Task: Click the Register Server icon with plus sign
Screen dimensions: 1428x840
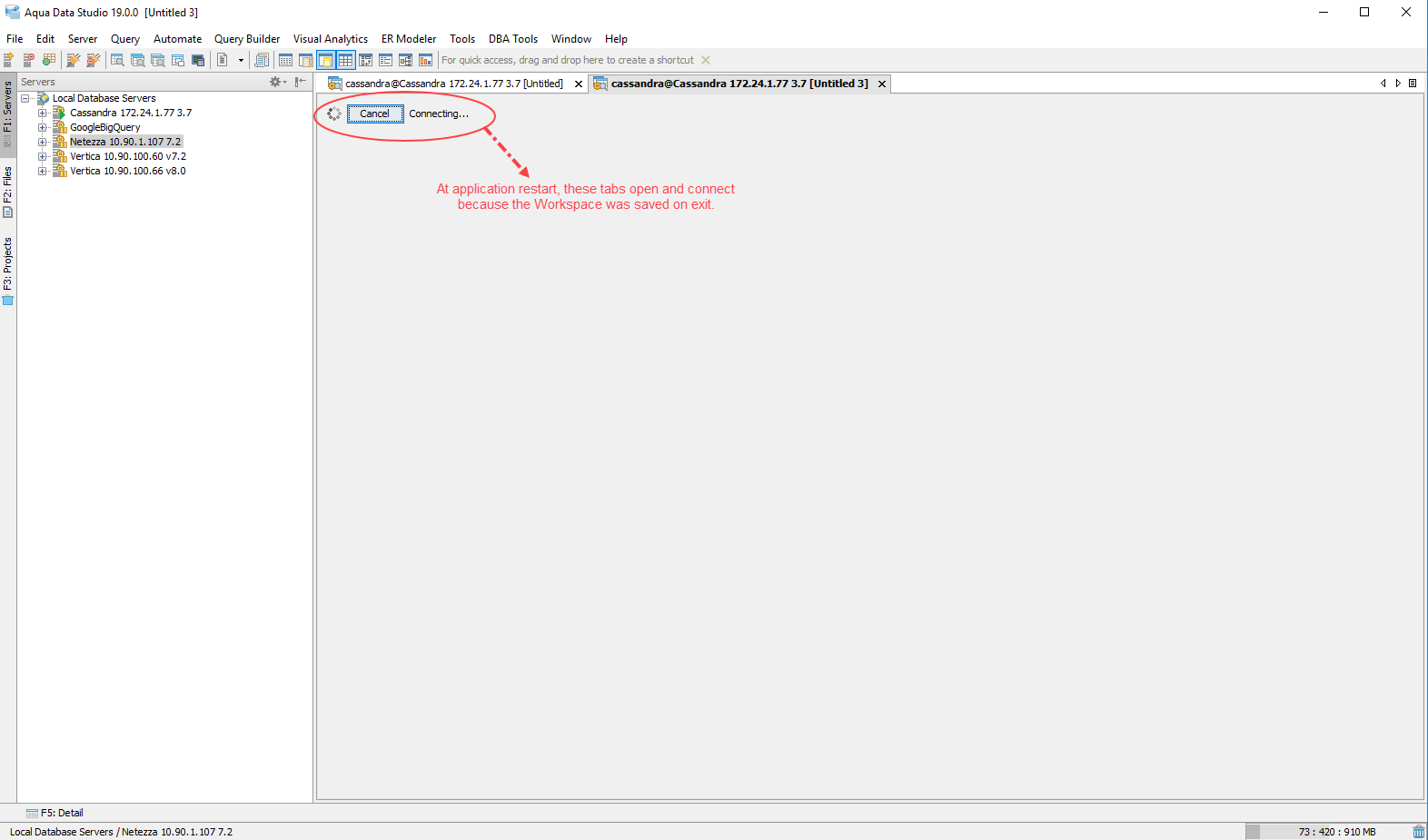Action: point(9,60)
